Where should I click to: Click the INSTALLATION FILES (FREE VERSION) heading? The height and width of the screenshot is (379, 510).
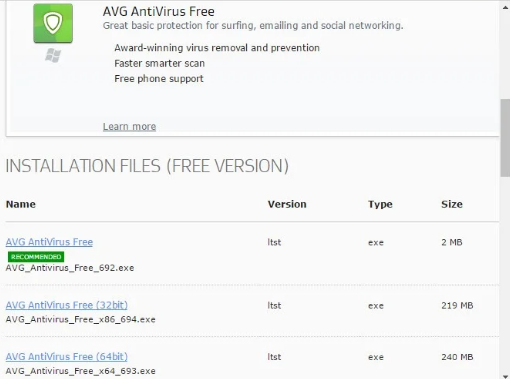click(x=147, y=166)
